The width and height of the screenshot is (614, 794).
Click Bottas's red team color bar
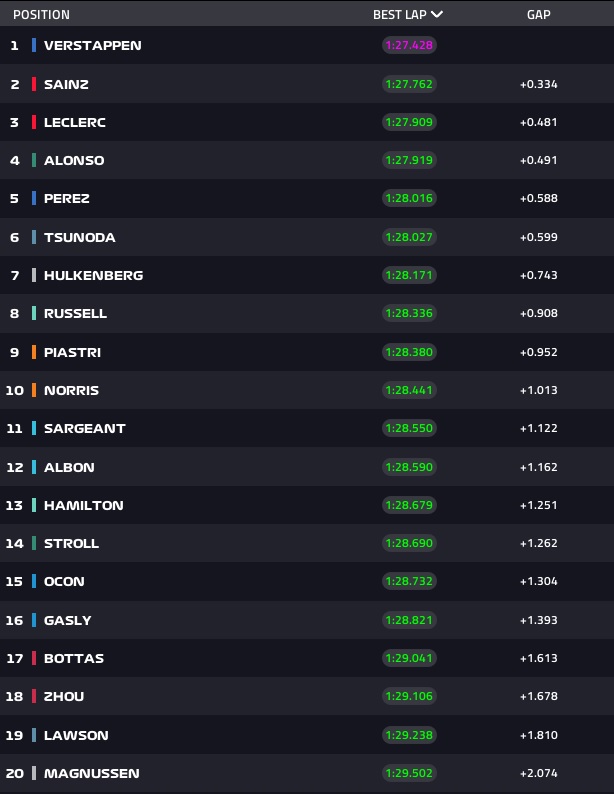pyautogui.click(x=34, y=658)
